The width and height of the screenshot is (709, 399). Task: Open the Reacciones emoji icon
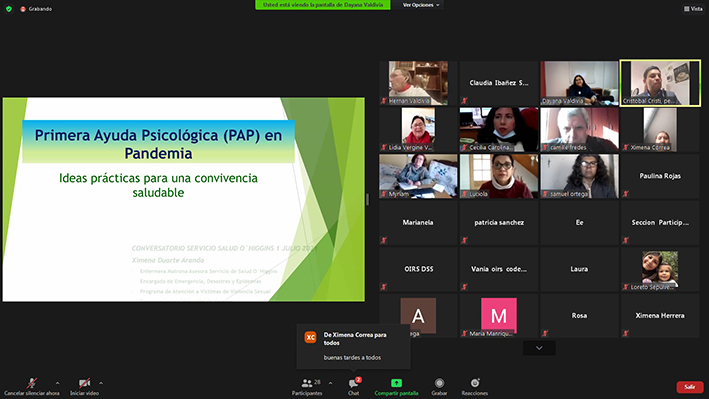(474, 383)
